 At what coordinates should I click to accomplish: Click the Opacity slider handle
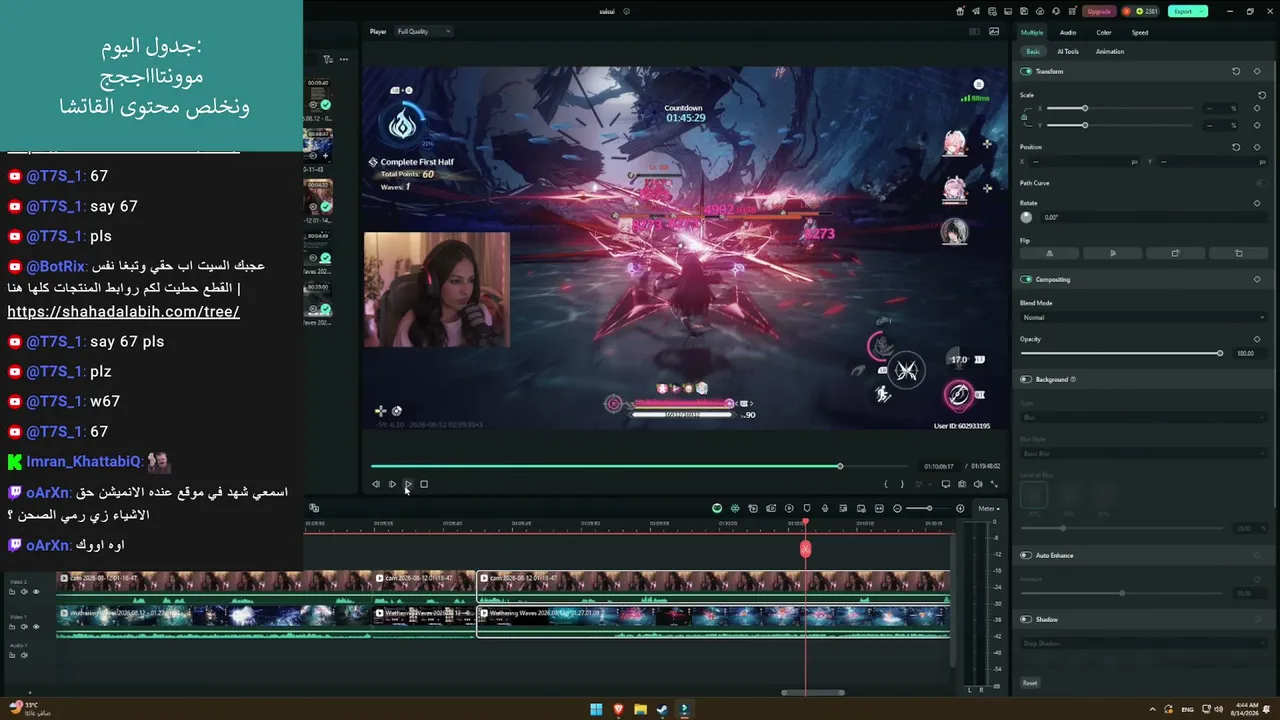[1219, 353]
